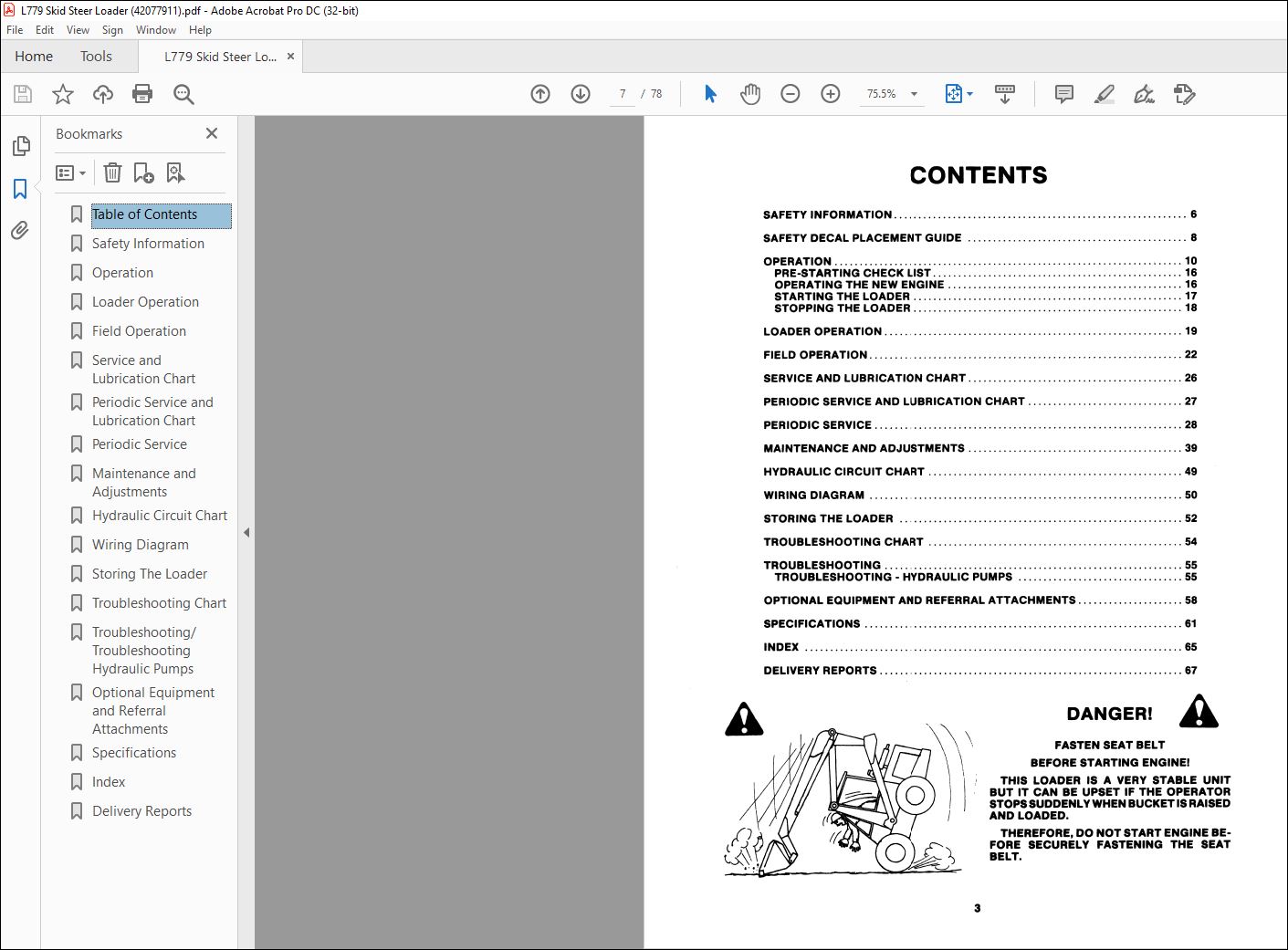
Task: Open the Stamp tool
Action: (x=1185, y=94)
